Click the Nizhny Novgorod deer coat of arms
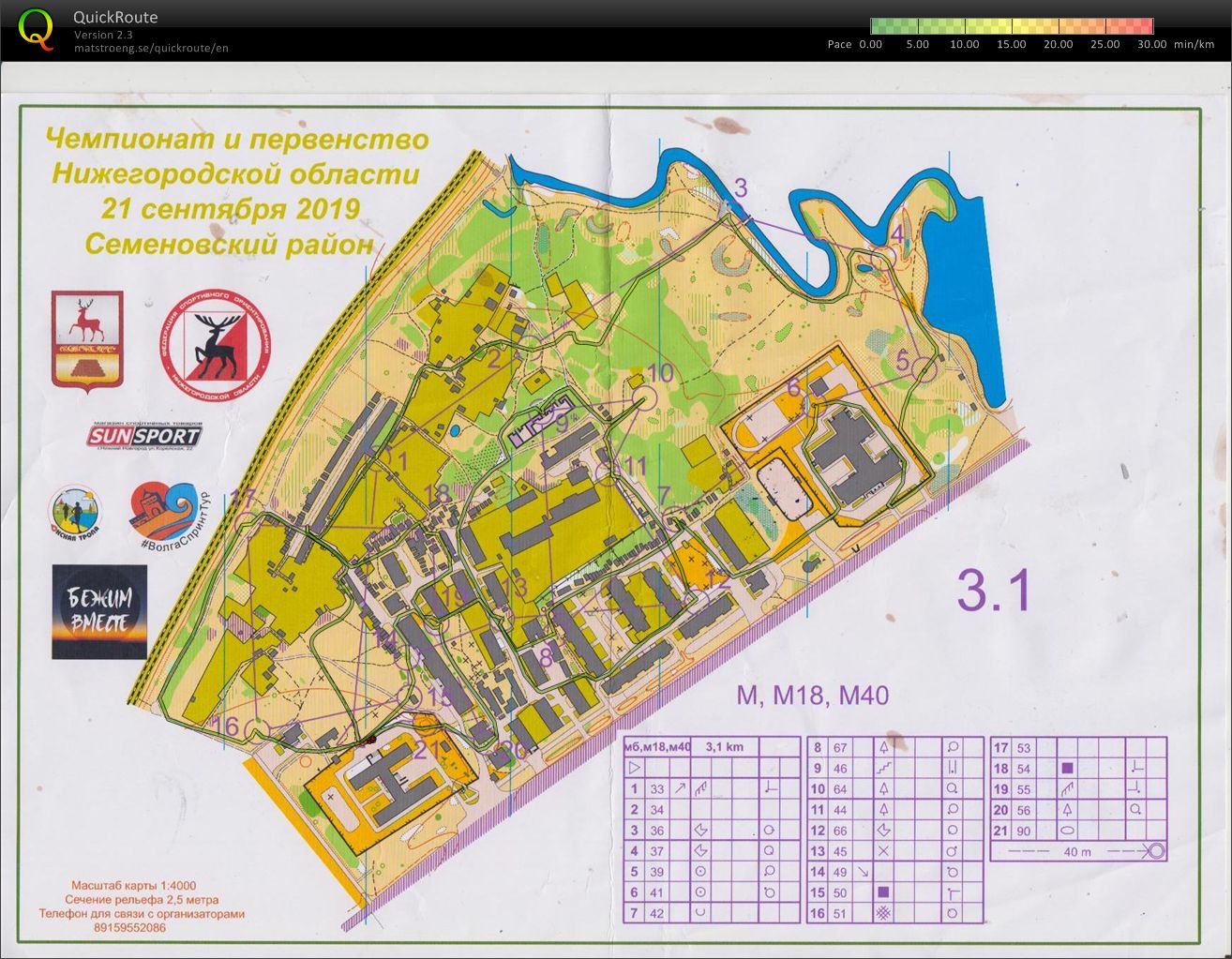Image resolution: width=1232 pixels, height=959 pixels. click(x=87, y=337)
